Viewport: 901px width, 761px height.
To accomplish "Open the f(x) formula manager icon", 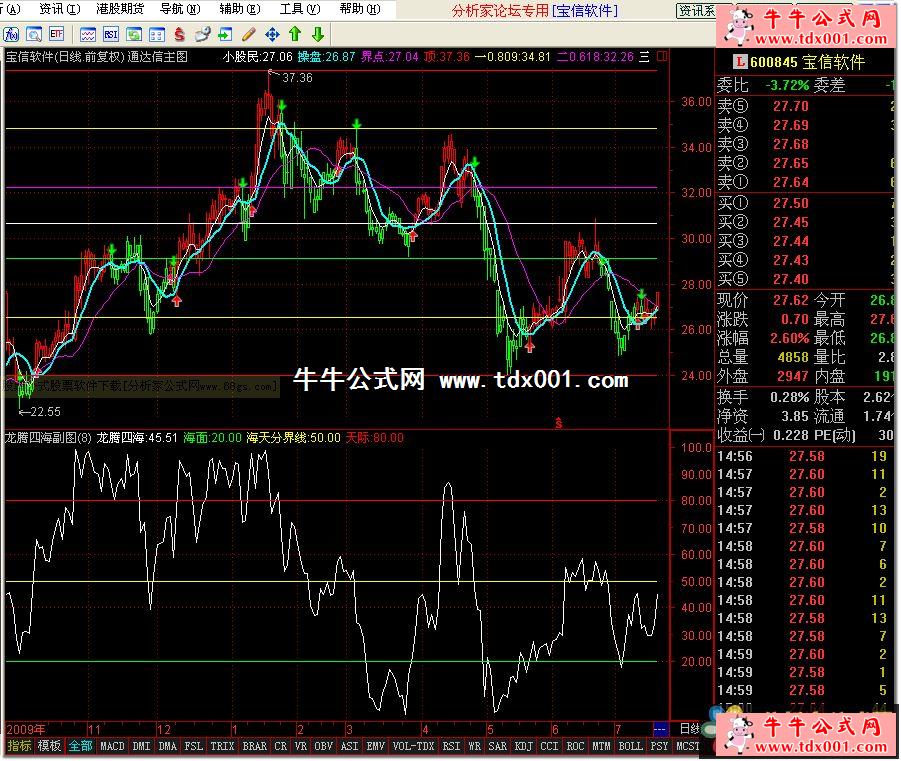I will pyautogui.click(x=11, y=34).
